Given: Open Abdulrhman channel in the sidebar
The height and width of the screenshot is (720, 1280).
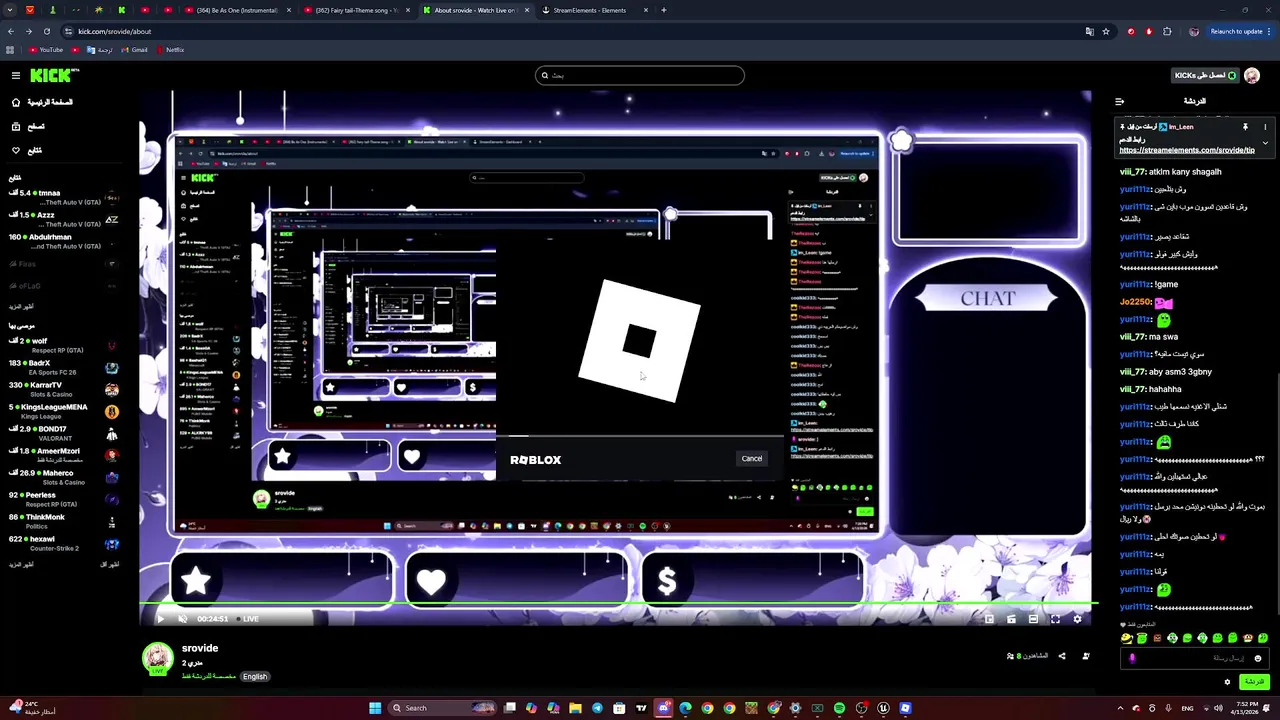Looking at the screenshot, I should 63,241.
